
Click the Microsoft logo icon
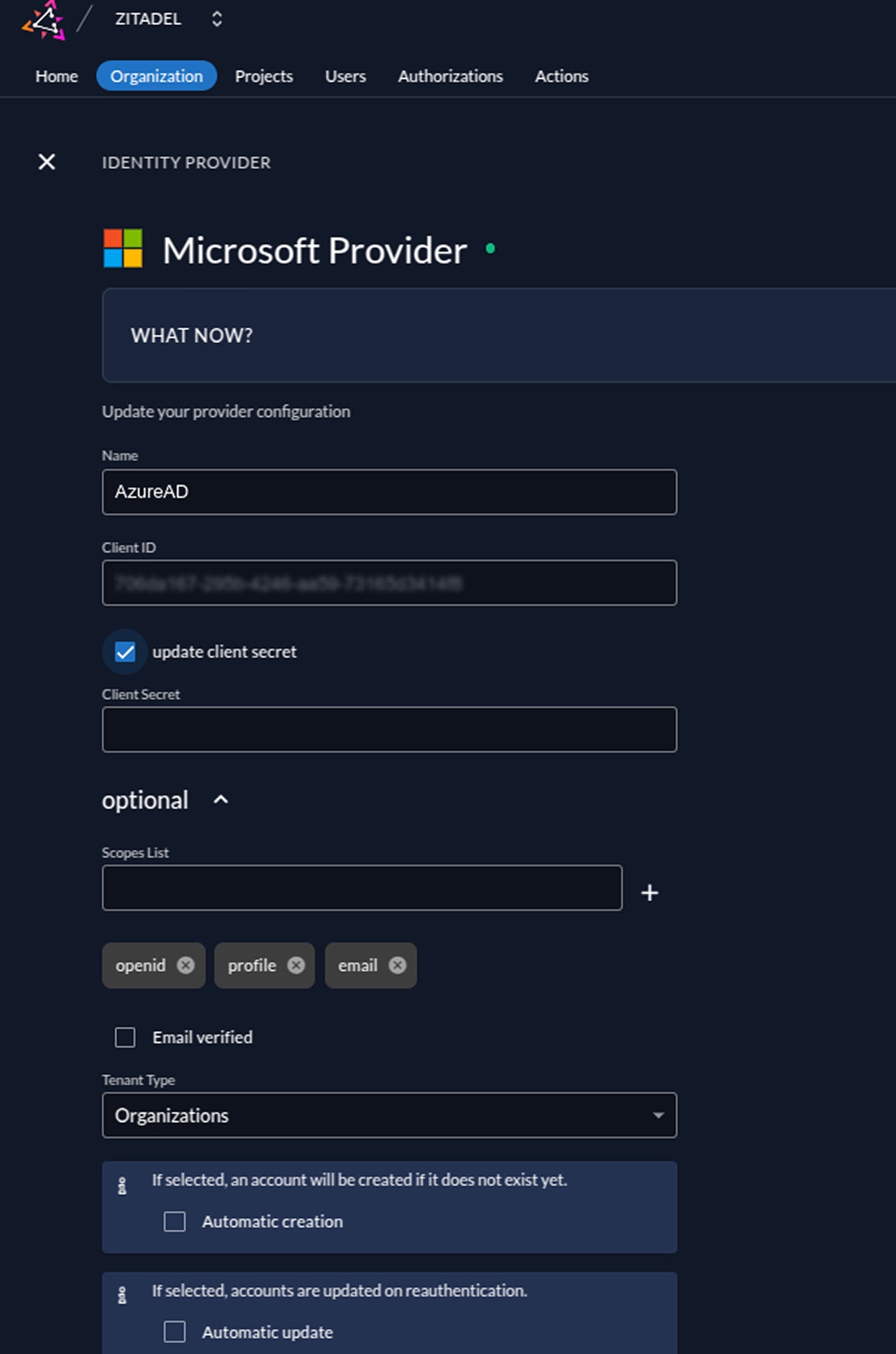click(x=123, y=248)
